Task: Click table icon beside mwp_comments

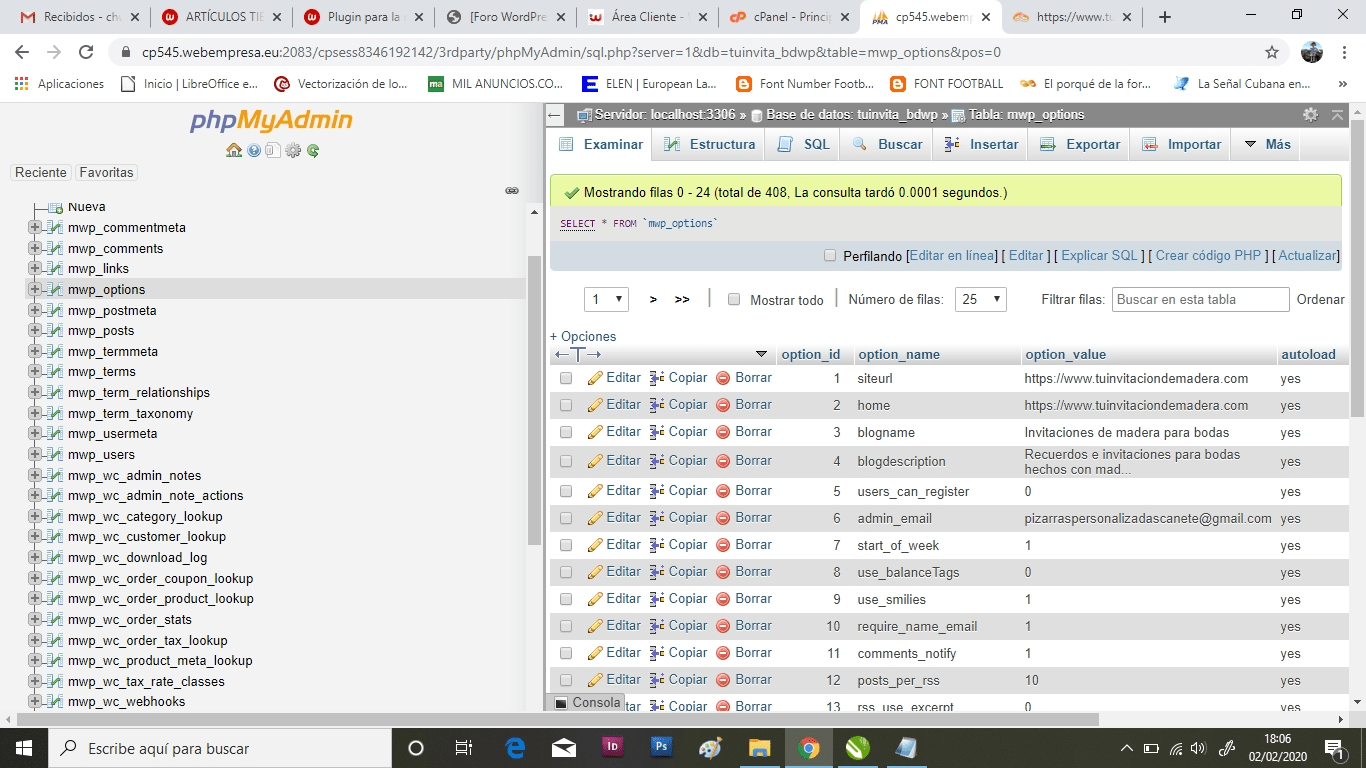Action: coord(56,248)
